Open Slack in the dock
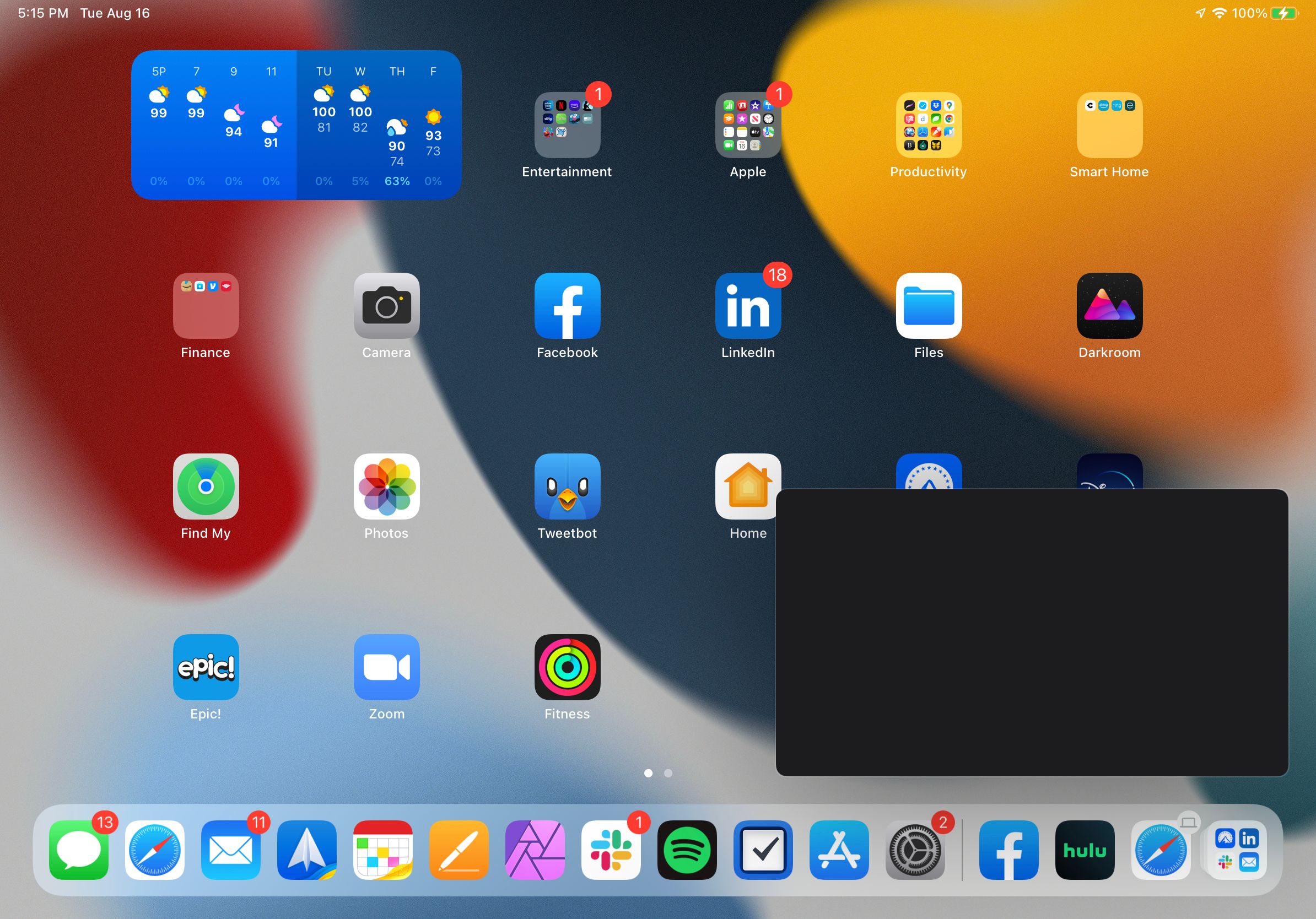This screenshot has height=919, width=1316. point(611,850)
